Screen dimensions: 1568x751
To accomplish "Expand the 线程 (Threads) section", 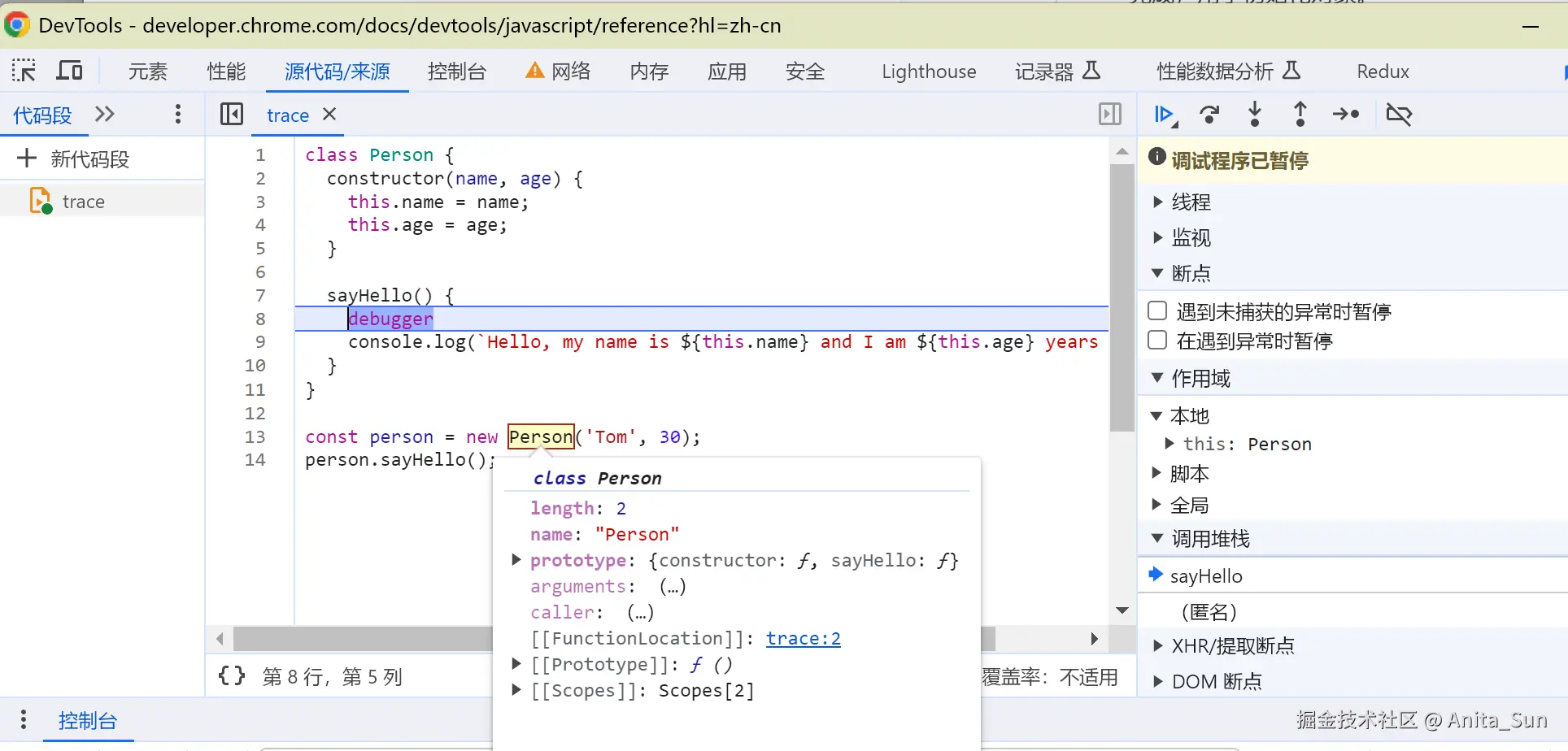I will point(1158,202).
